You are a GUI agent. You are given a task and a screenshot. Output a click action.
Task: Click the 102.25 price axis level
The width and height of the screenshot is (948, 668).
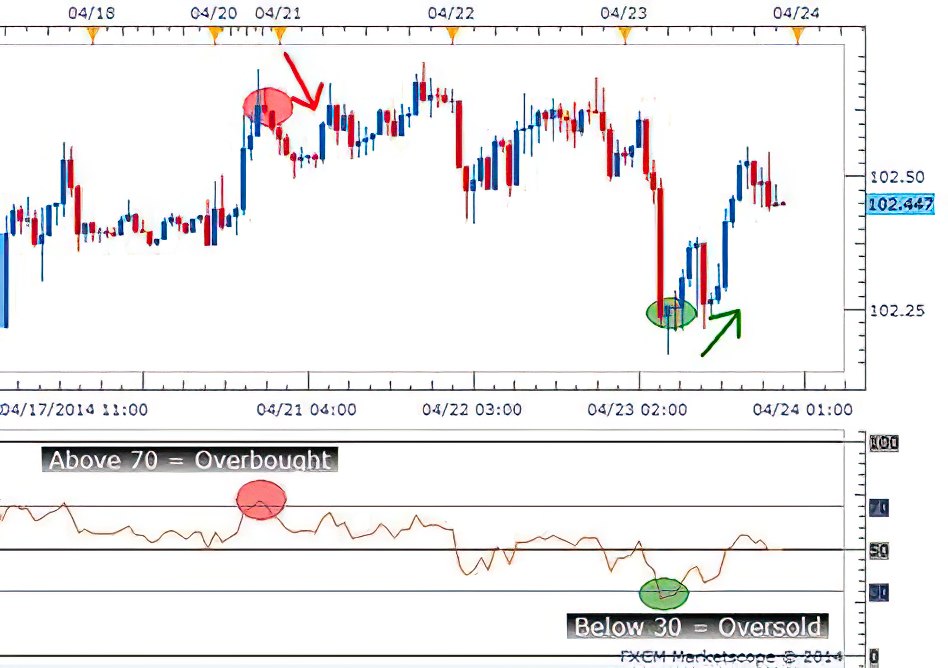897,310
